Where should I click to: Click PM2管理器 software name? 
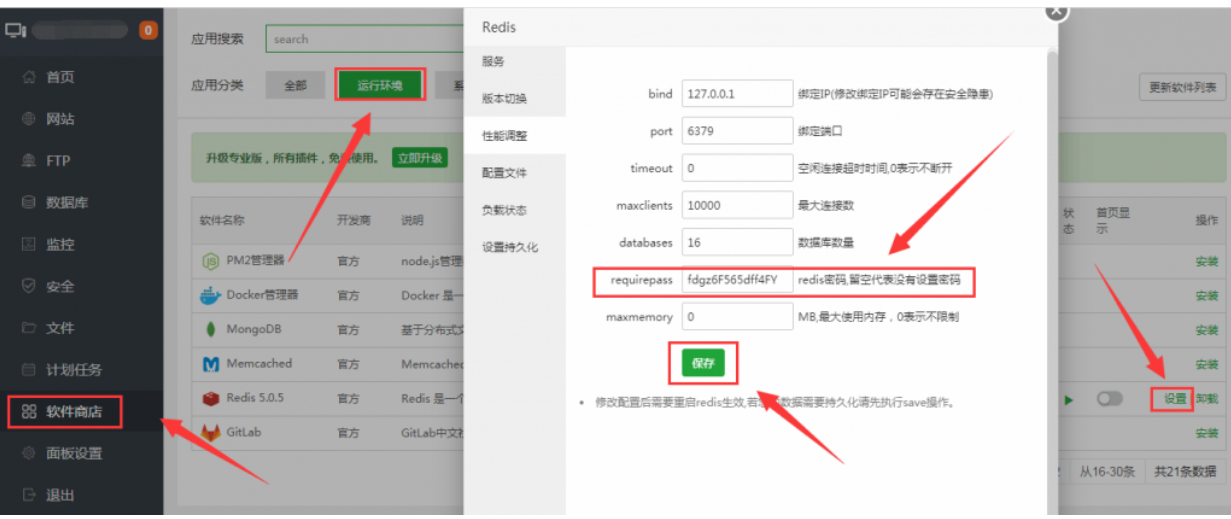pyautogui.click(x=256, y=261)
